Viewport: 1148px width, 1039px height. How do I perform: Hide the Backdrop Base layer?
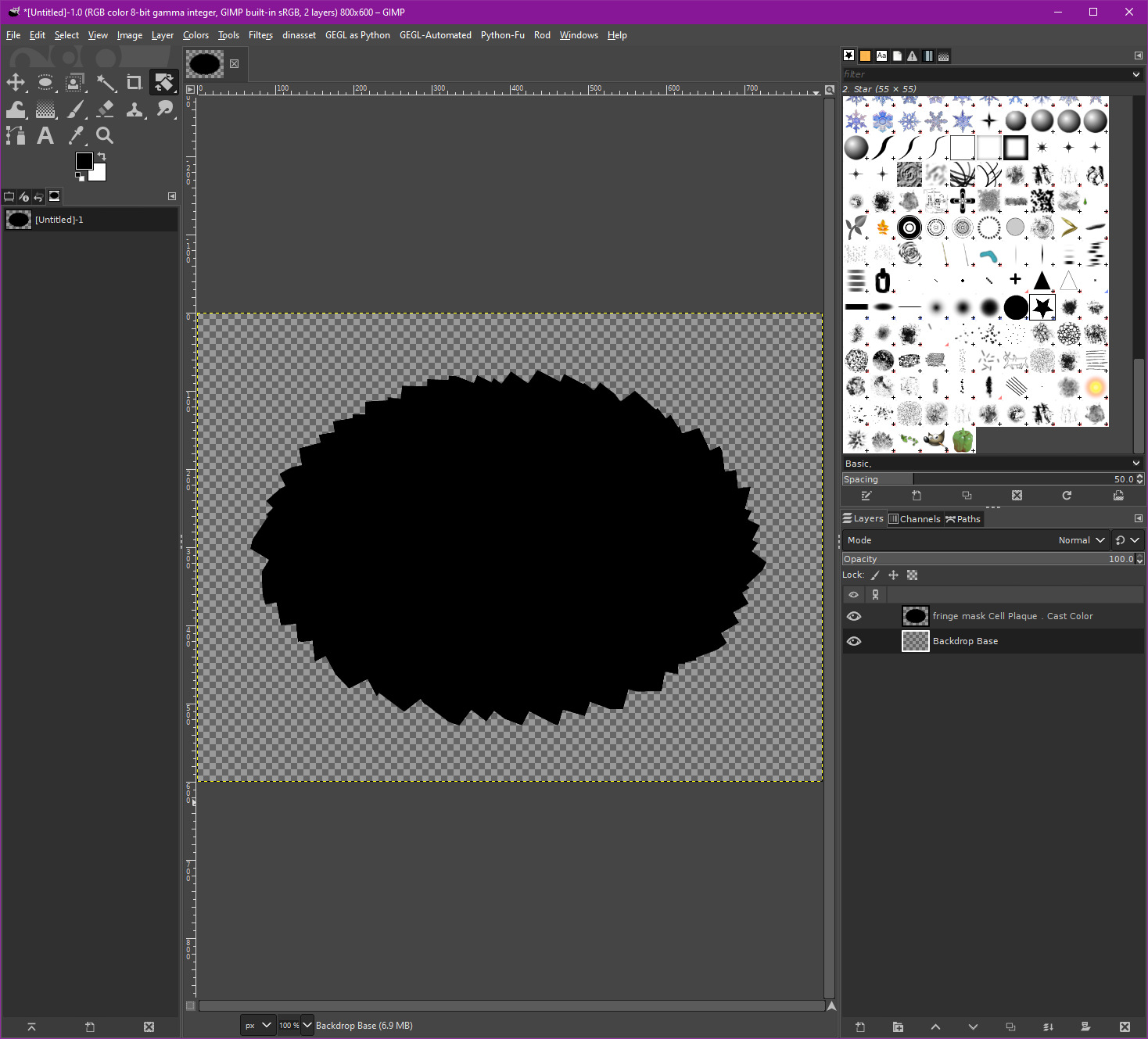(x=854, y=641)
